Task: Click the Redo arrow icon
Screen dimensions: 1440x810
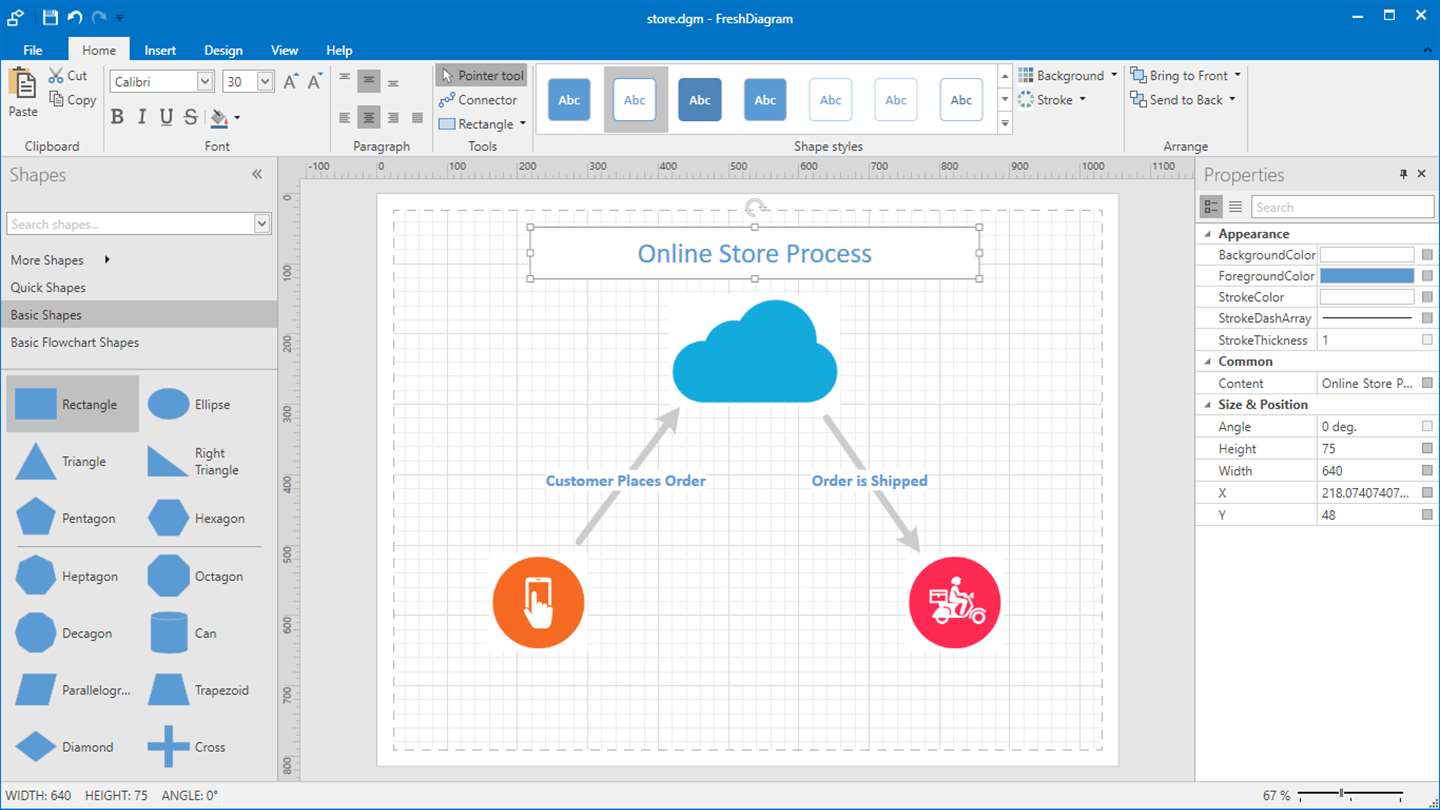Action: click(x=99, y=17)
